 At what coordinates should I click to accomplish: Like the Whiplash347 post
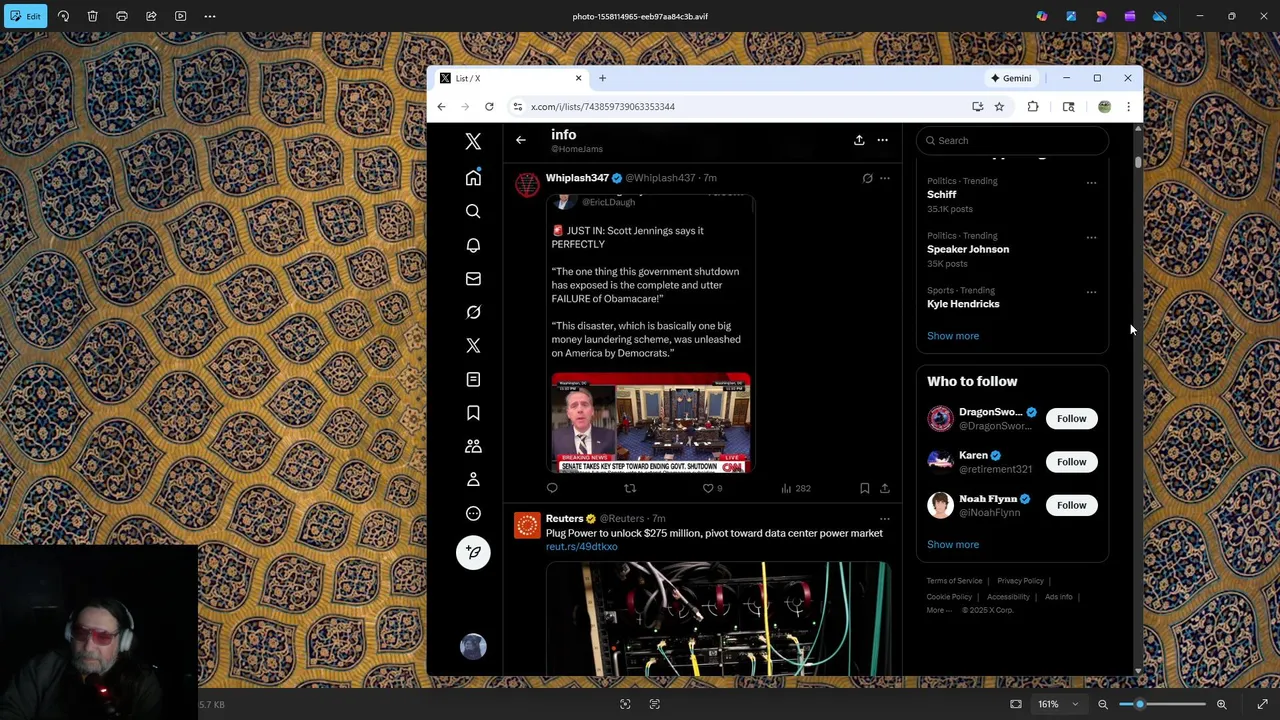pyautogui.click(x=708, y=488)
